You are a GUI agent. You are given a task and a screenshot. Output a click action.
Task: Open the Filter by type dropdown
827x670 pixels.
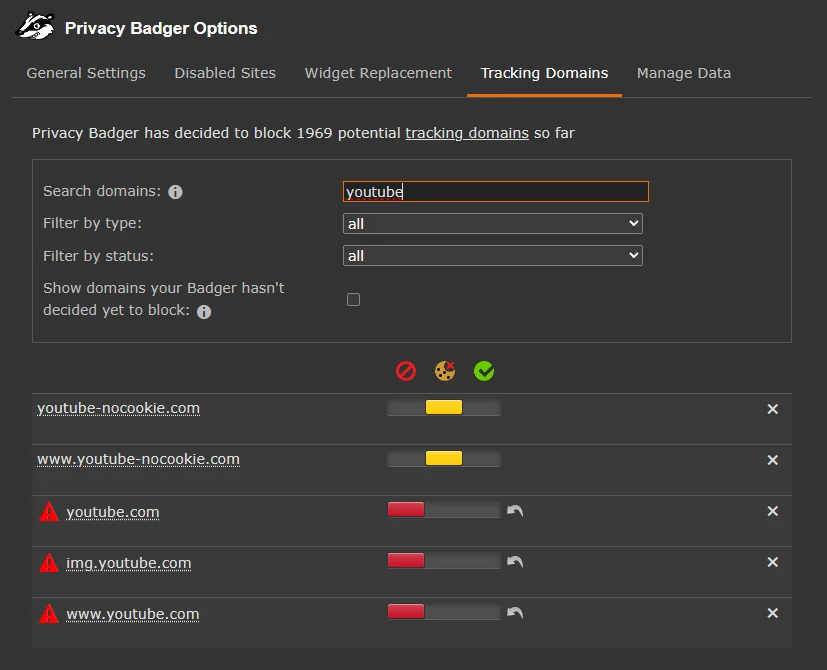[x=493, y=224]
